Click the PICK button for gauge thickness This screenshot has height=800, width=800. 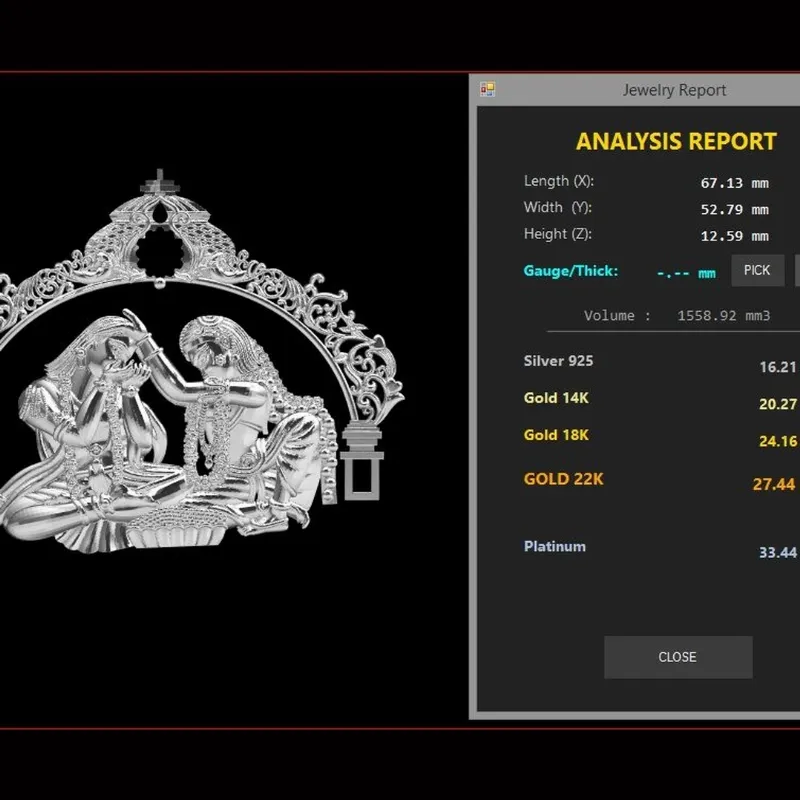click(x=757, y=270)
